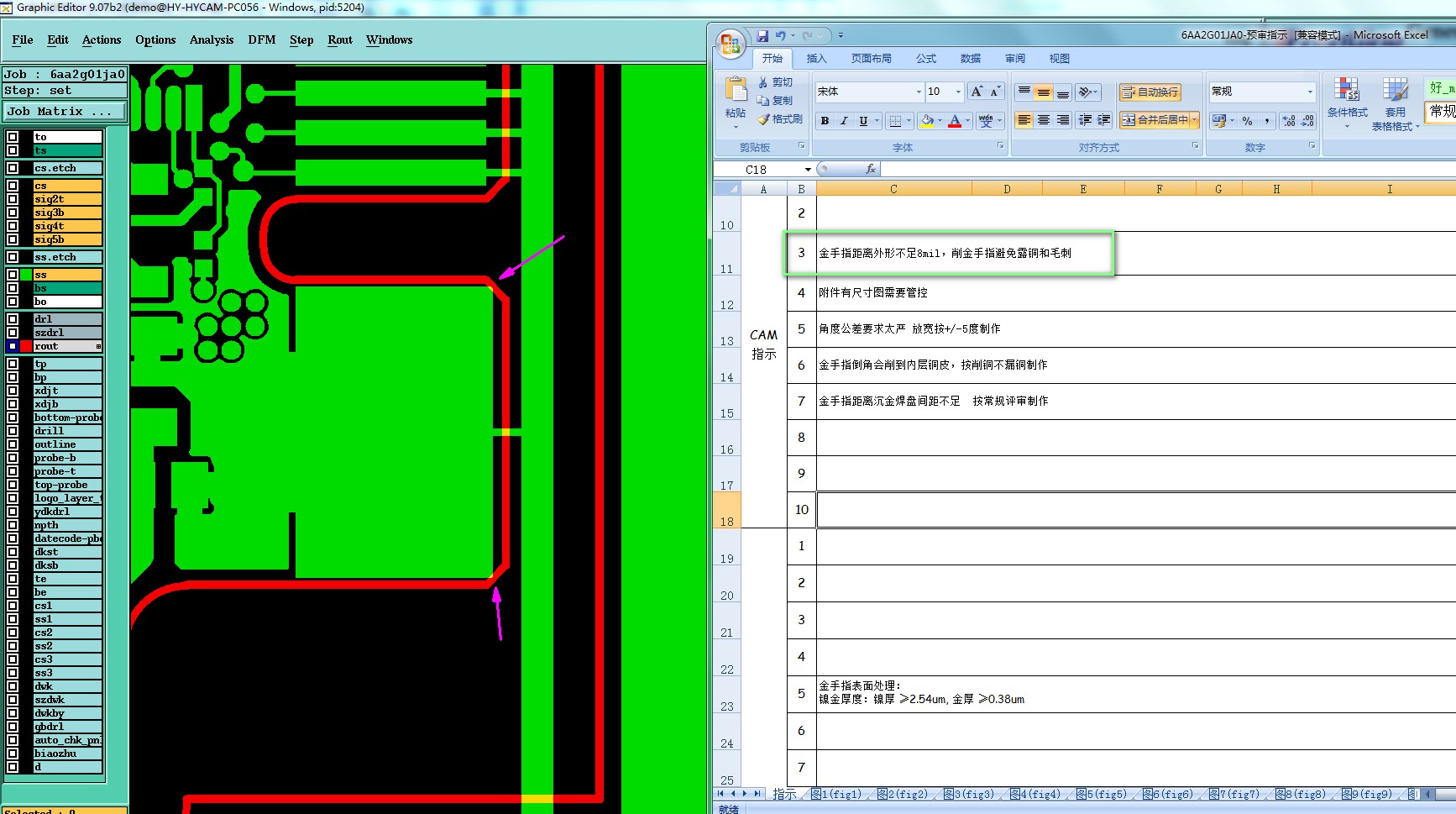The width and height of the screenshot is (1456, 814).
Task: Expand the font group dialog launcher
Action: 1000,146
